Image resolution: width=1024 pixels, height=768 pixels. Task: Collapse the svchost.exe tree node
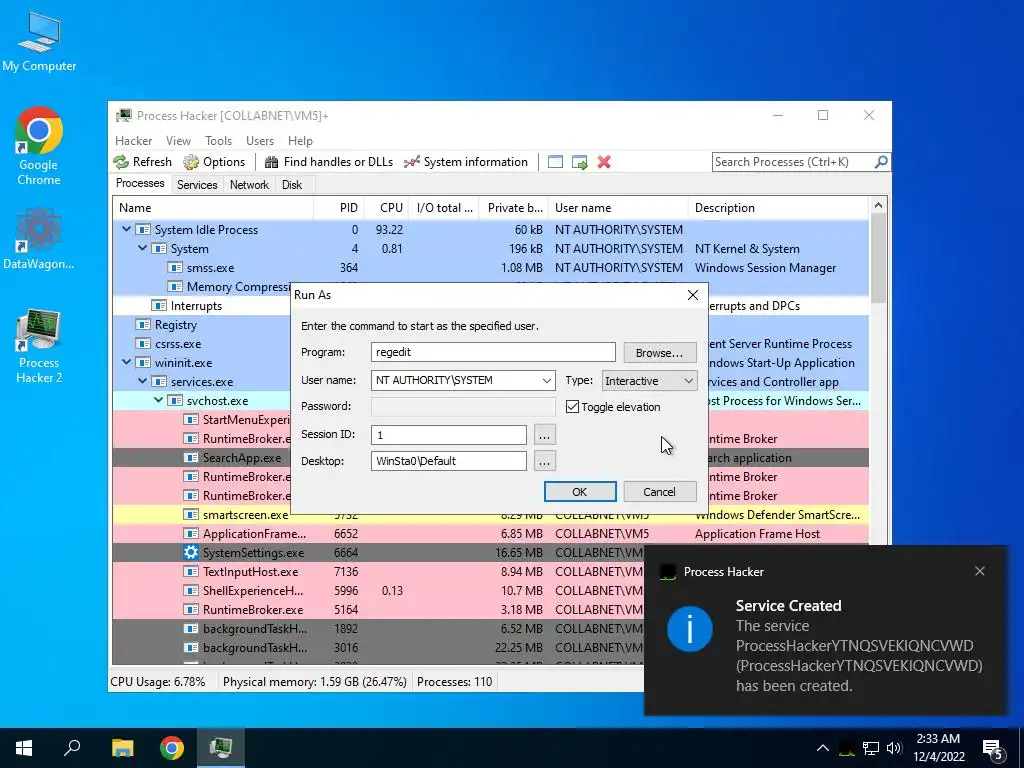pyautogui.click(x=158, y=400)
